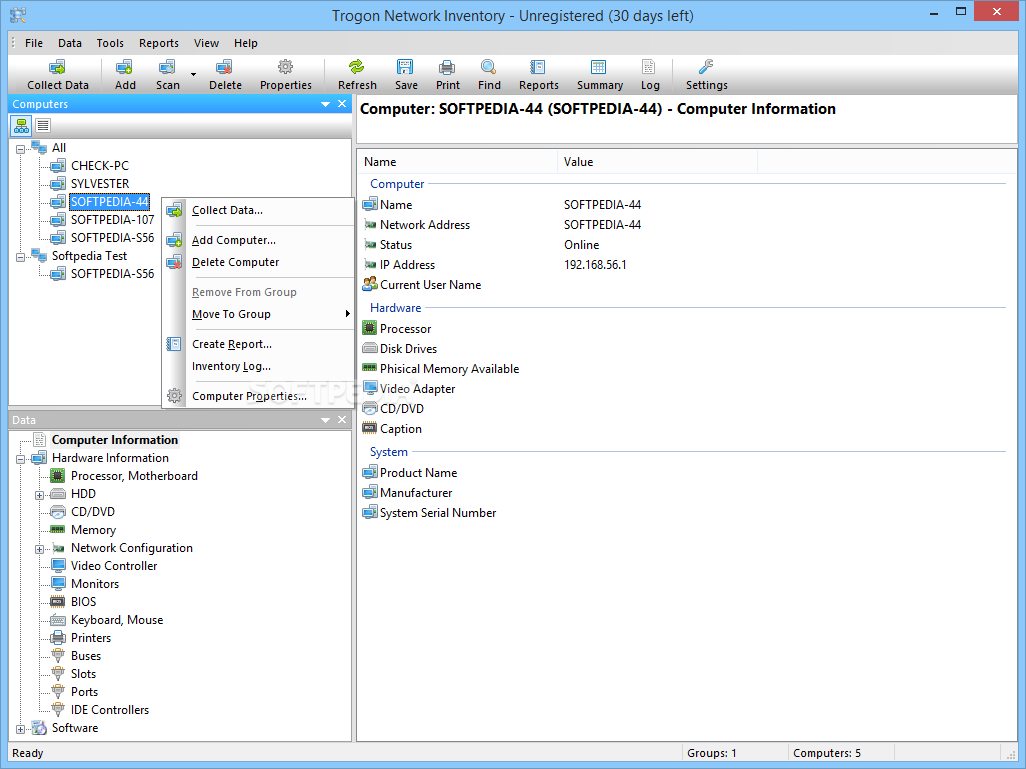The image size is (1026, 769).
Task: Expand the Network Configuration node
Action: pyautogui.click(x=40, y=550)
